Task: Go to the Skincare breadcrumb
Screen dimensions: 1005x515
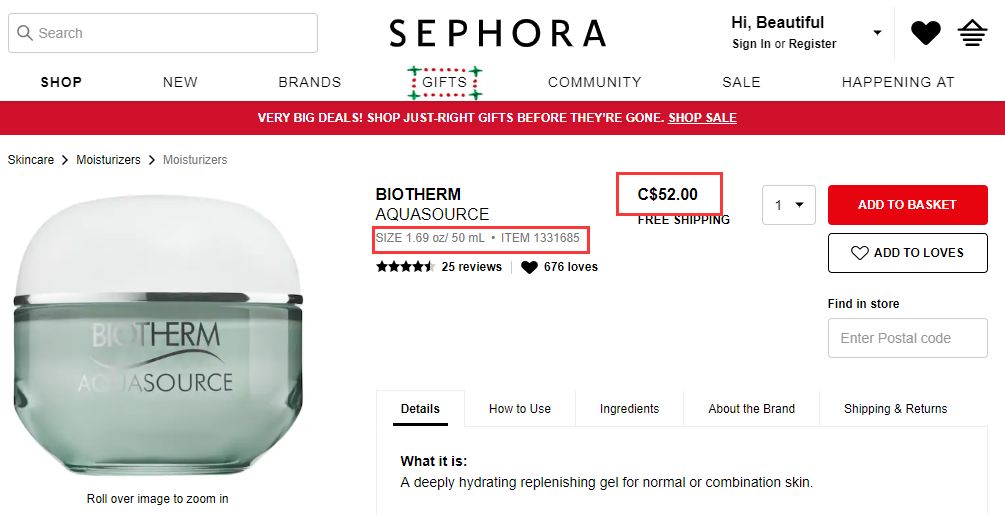Action: click(31, 160)
